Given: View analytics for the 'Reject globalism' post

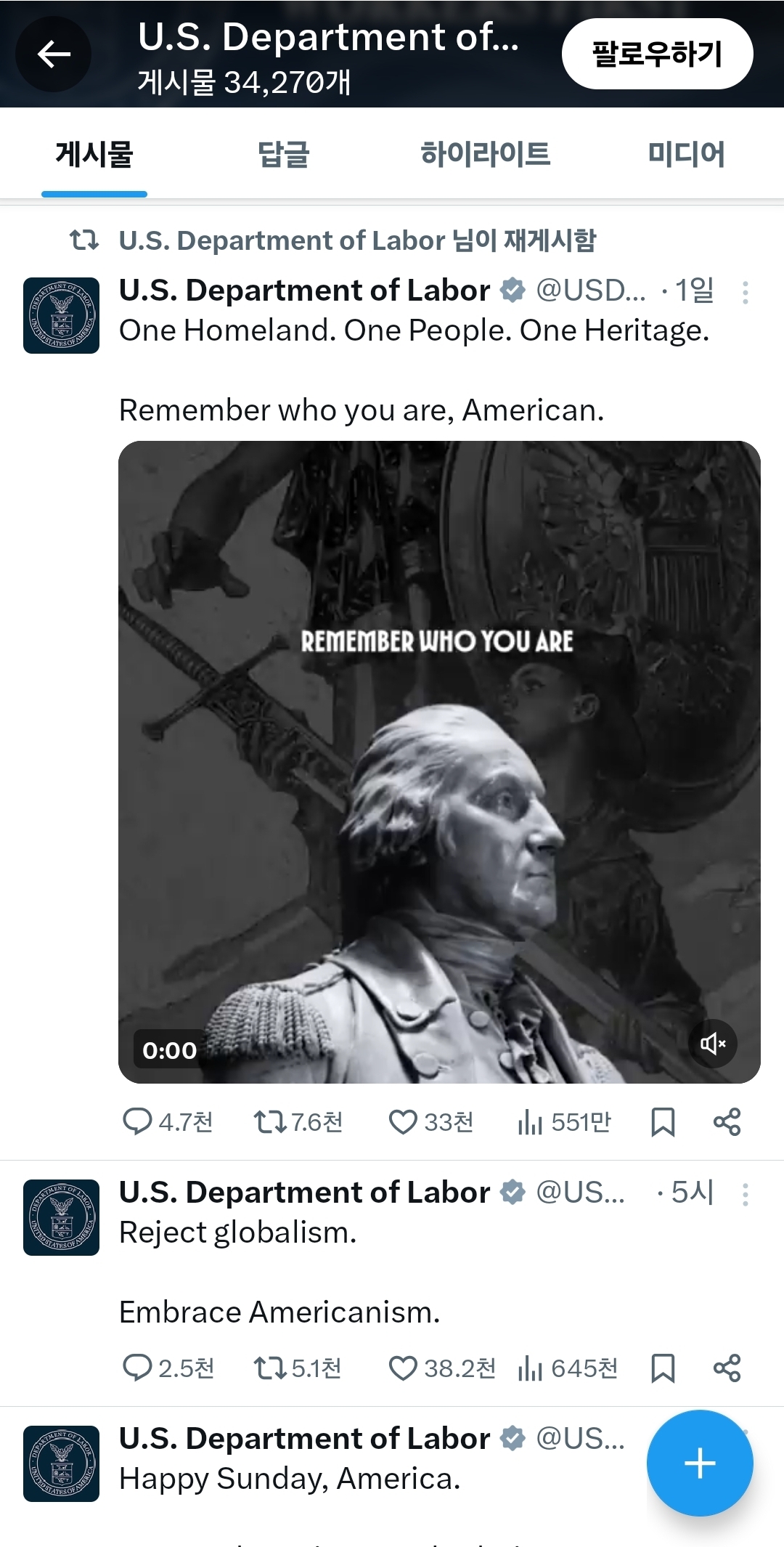Looking at the screenshot, I should (531, 1369).
